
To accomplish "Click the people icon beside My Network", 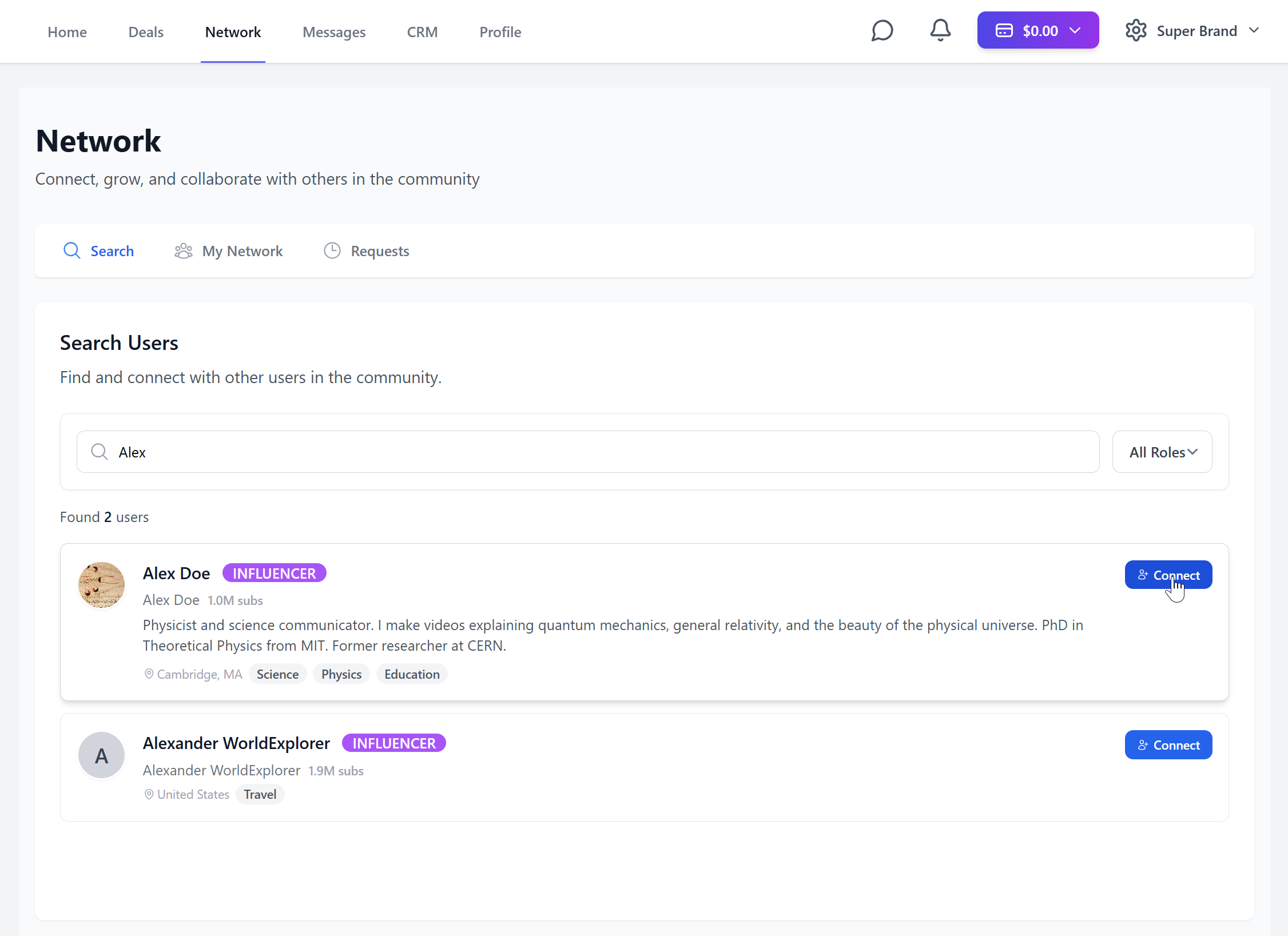I will pos(184,250).
